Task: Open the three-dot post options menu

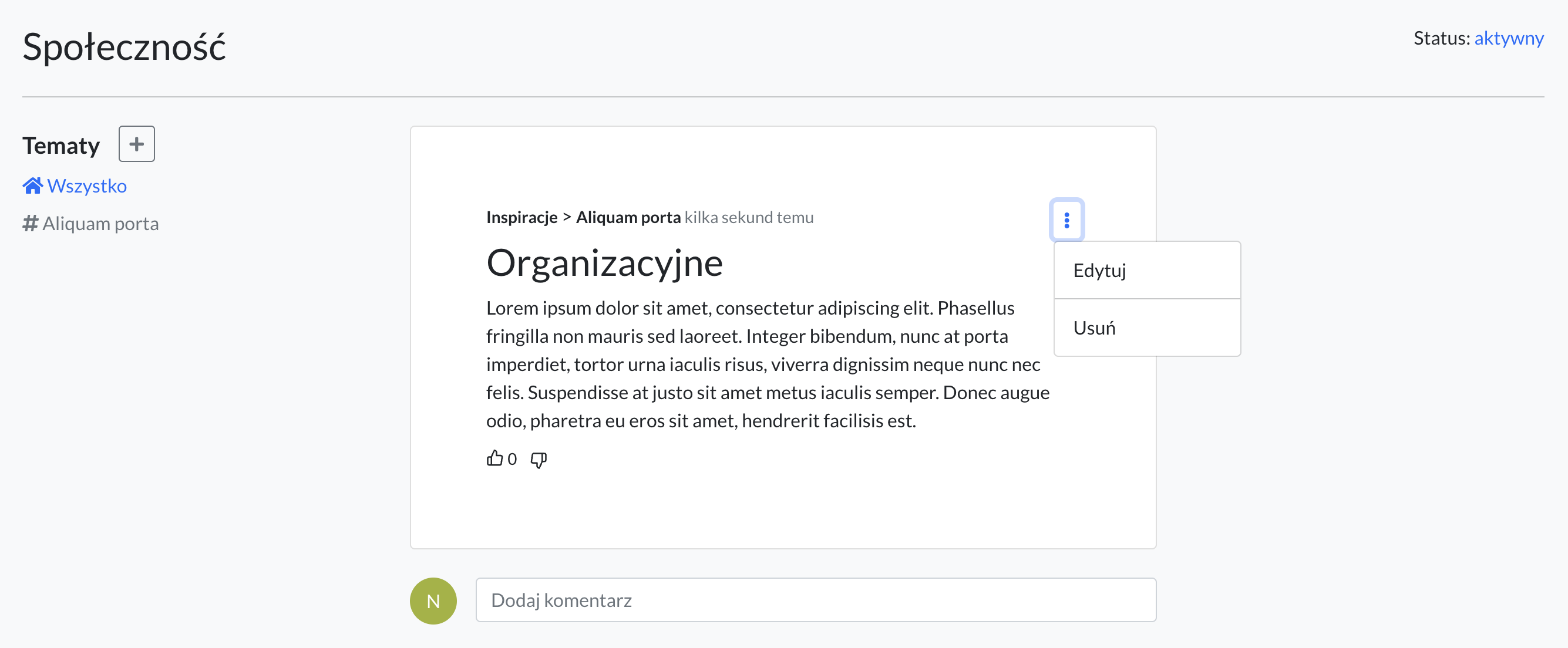Action: click(x=1066, y=220)
